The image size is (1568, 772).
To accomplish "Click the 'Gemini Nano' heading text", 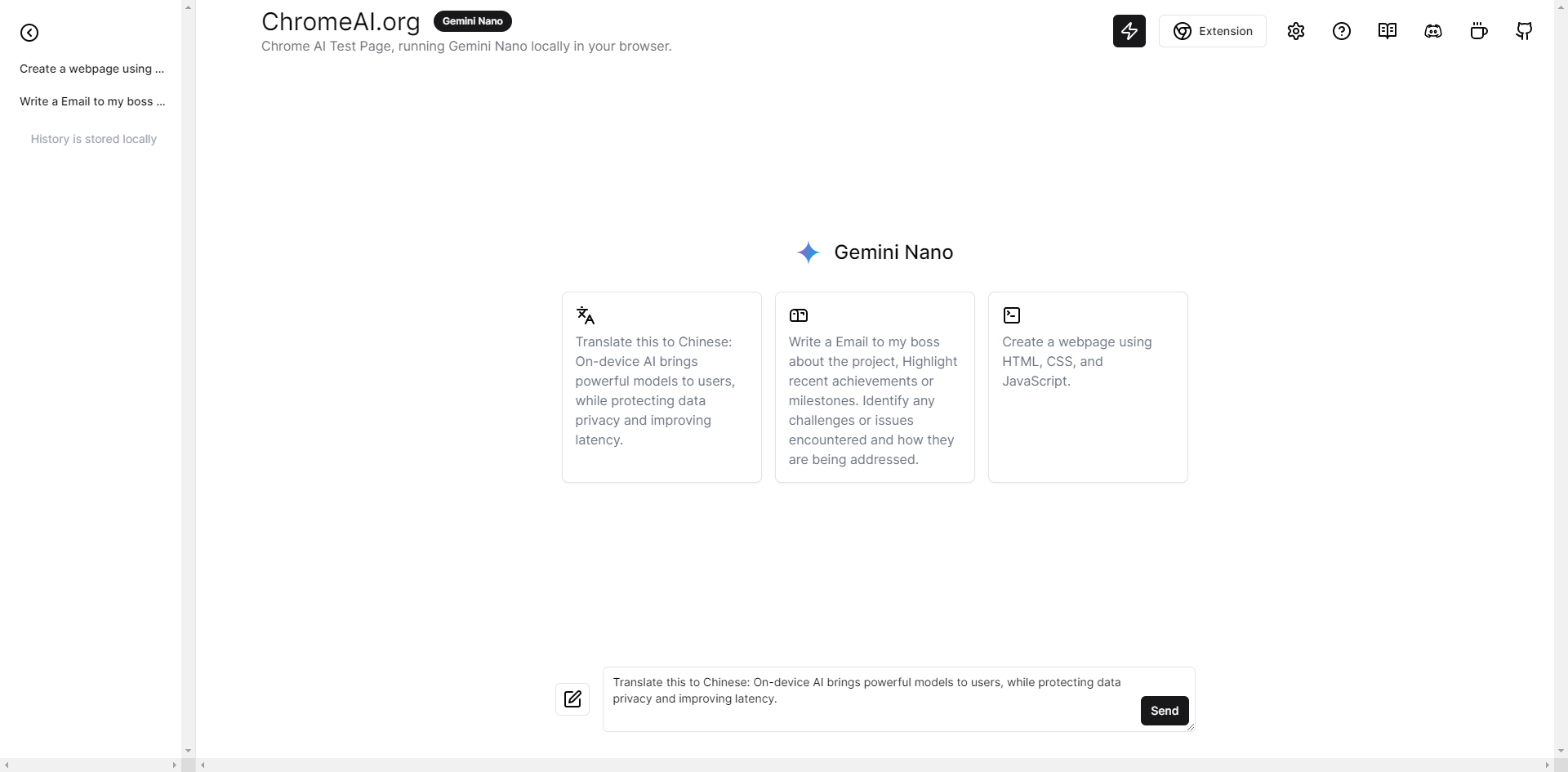I will pos(893,252).
